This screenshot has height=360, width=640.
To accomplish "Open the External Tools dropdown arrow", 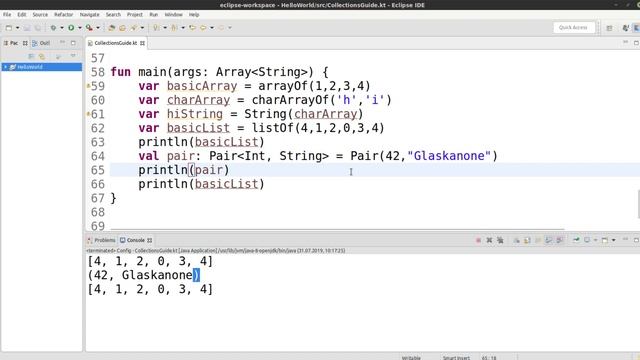I will [x=98, y=28].
